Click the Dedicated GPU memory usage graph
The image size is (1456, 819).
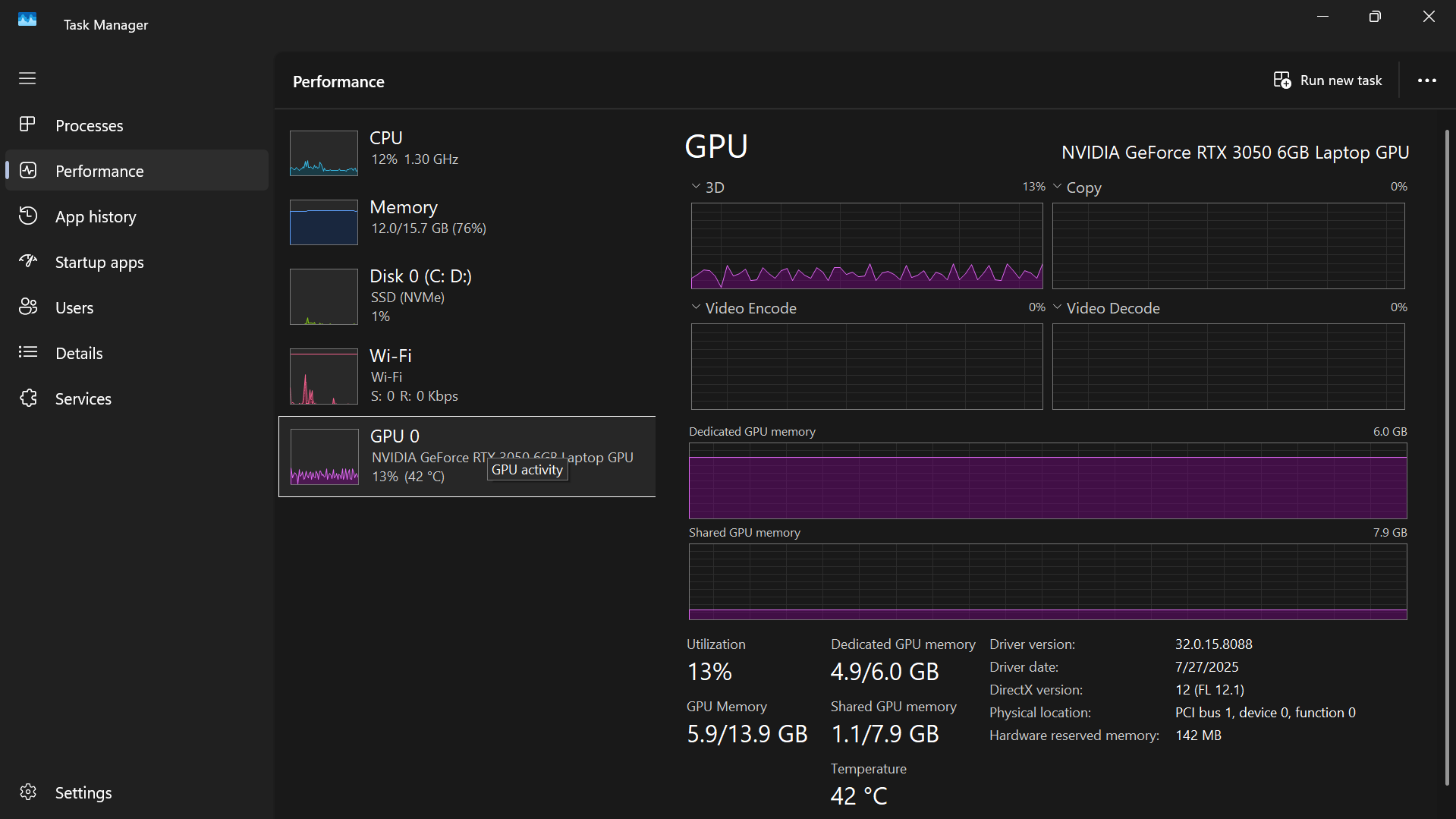1048,481
